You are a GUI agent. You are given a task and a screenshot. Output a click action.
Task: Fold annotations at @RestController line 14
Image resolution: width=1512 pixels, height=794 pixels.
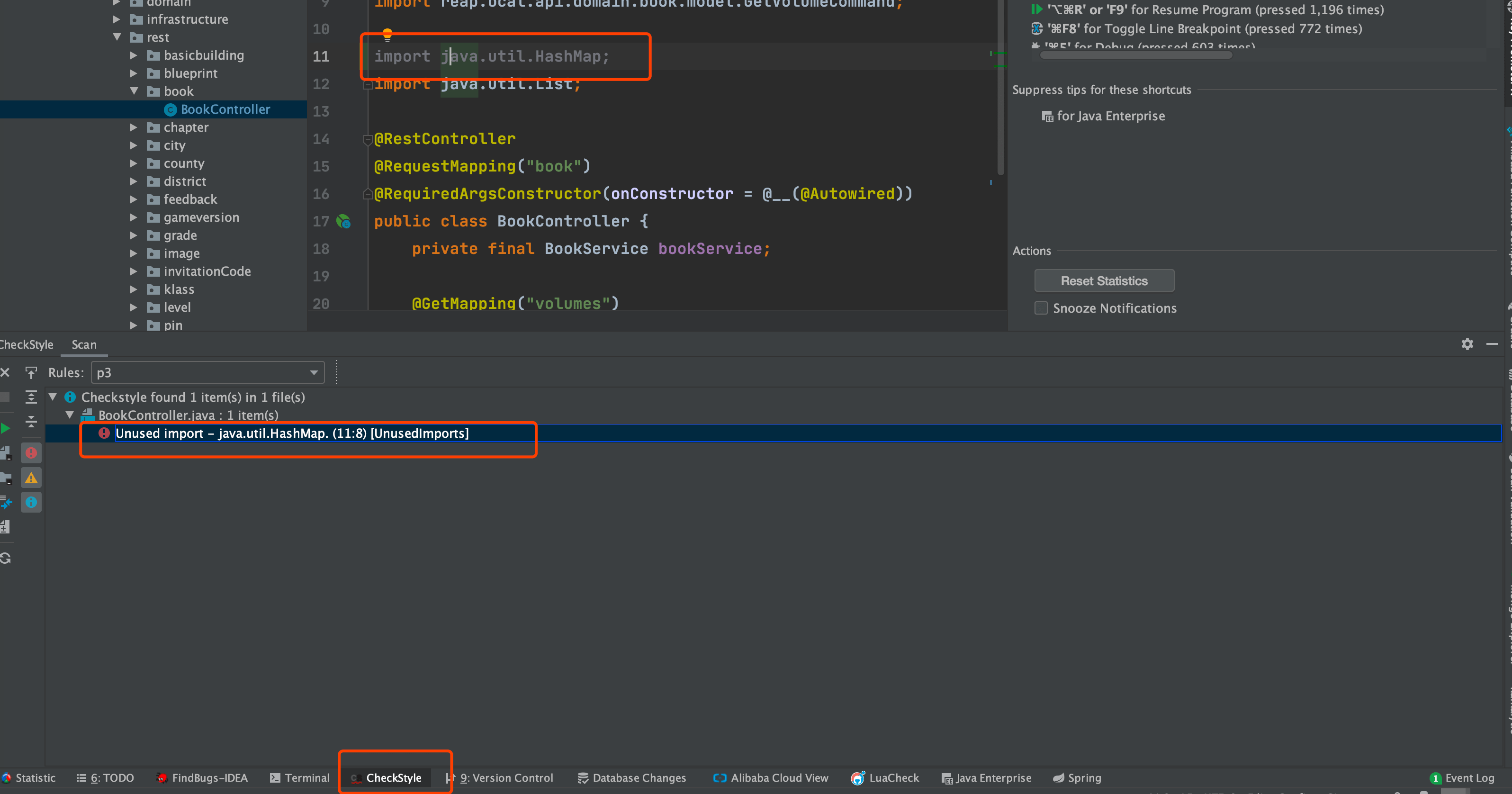tap(368, 139)
